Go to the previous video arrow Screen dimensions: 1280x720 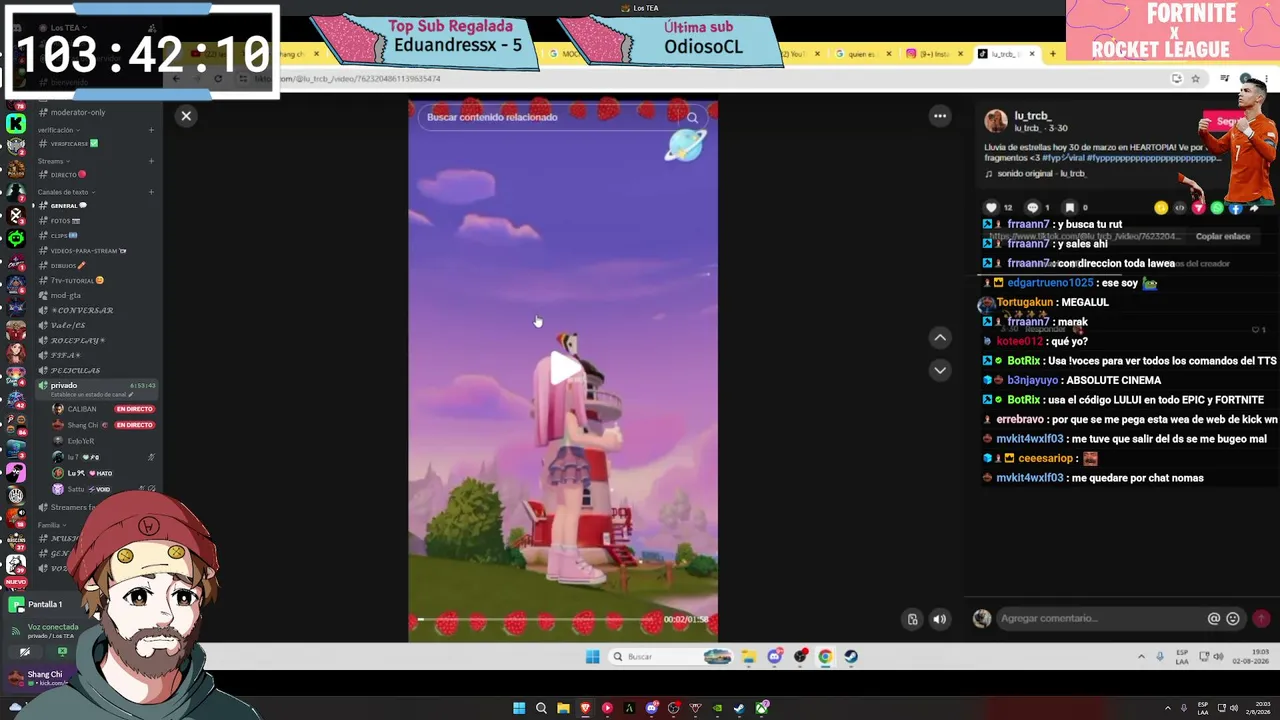point(940,338)
